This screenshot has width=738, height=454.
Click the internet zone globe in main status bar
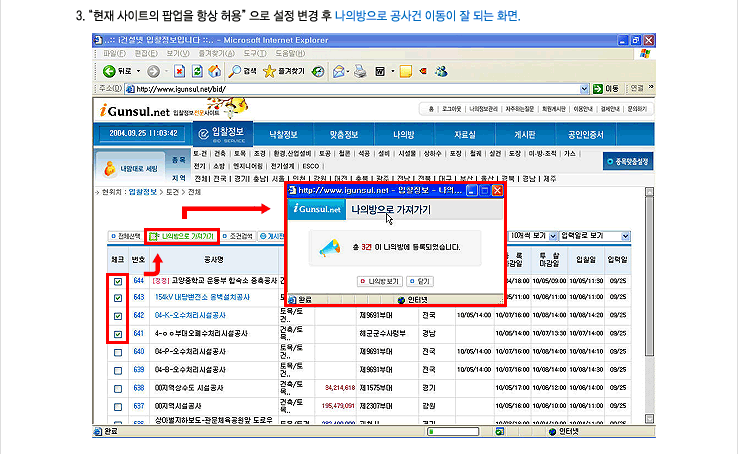click(x=552, y=431)
